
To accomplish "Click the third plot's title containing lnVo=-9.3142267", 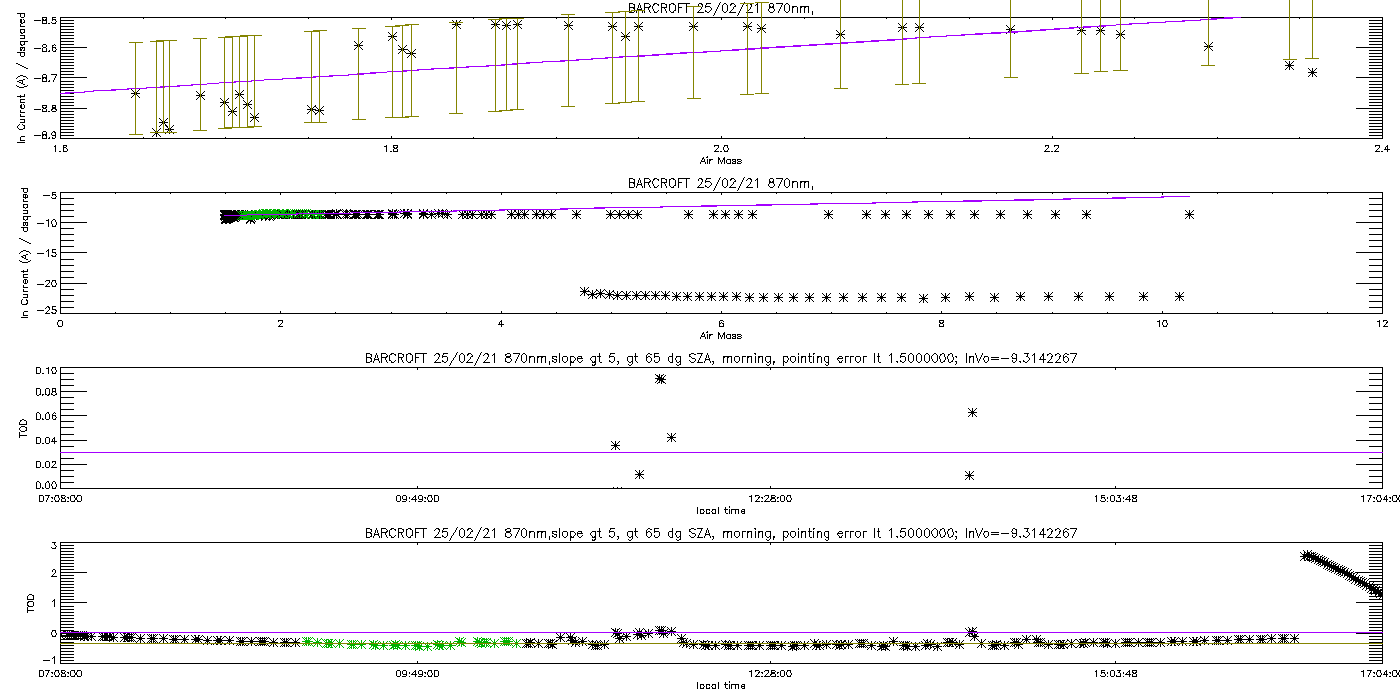I will coord(720,358).
